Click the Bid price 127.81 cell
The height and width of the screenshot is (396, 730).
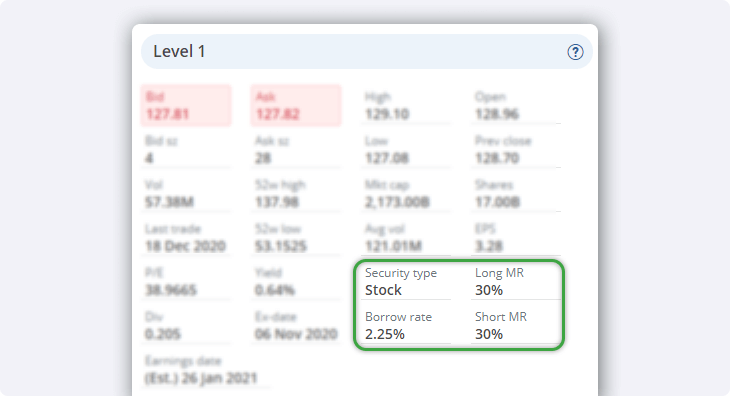[x=186, y=106]
